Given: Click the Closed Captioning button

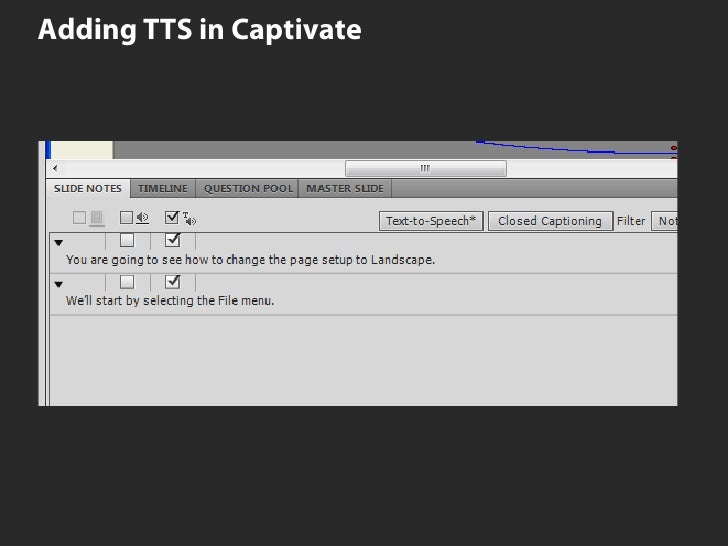Looking at the screenshot, I should (550, 221).
